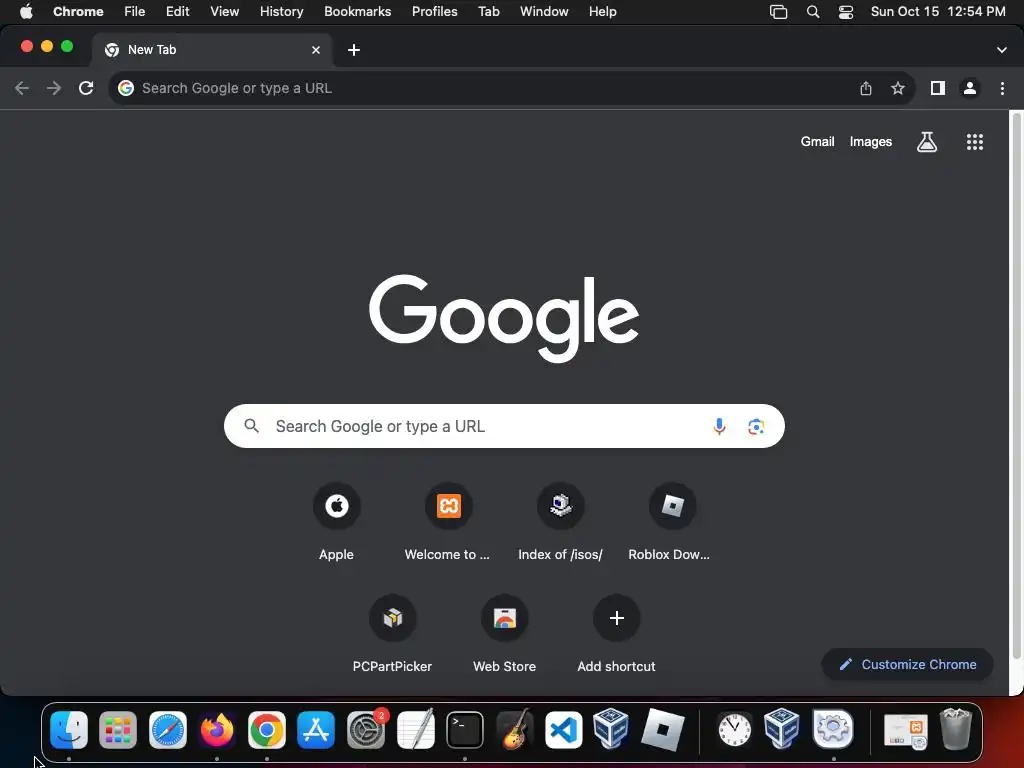Close the New Tab tab
Screen dimensions: 1024x768
tap(316, 50)
